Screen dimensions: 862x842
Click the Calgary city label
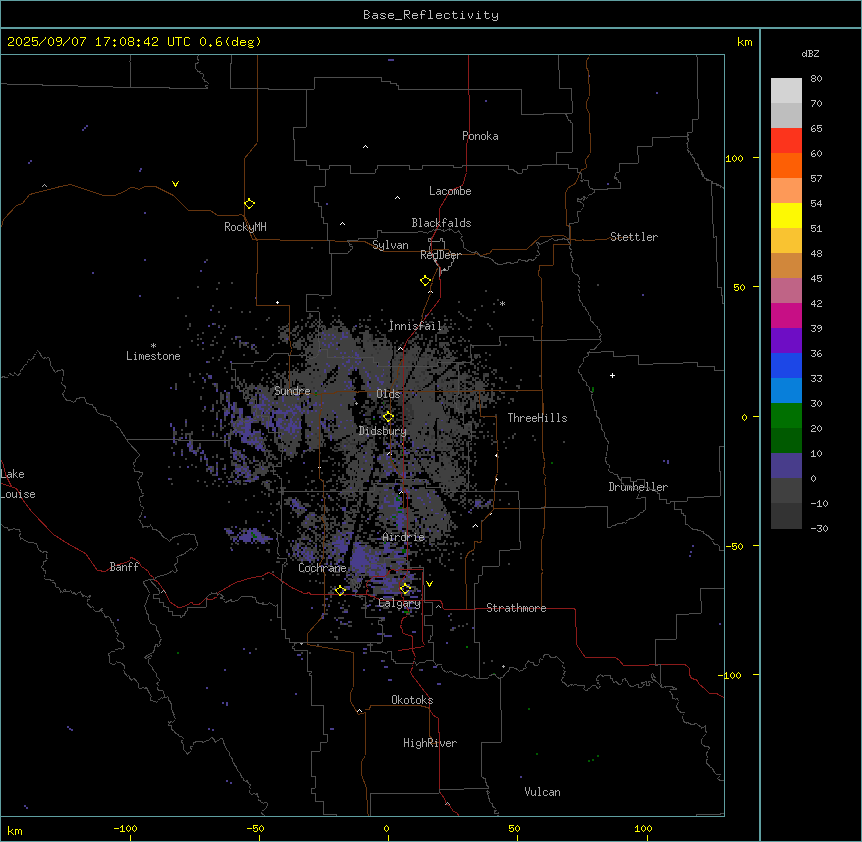click(399, 603)
